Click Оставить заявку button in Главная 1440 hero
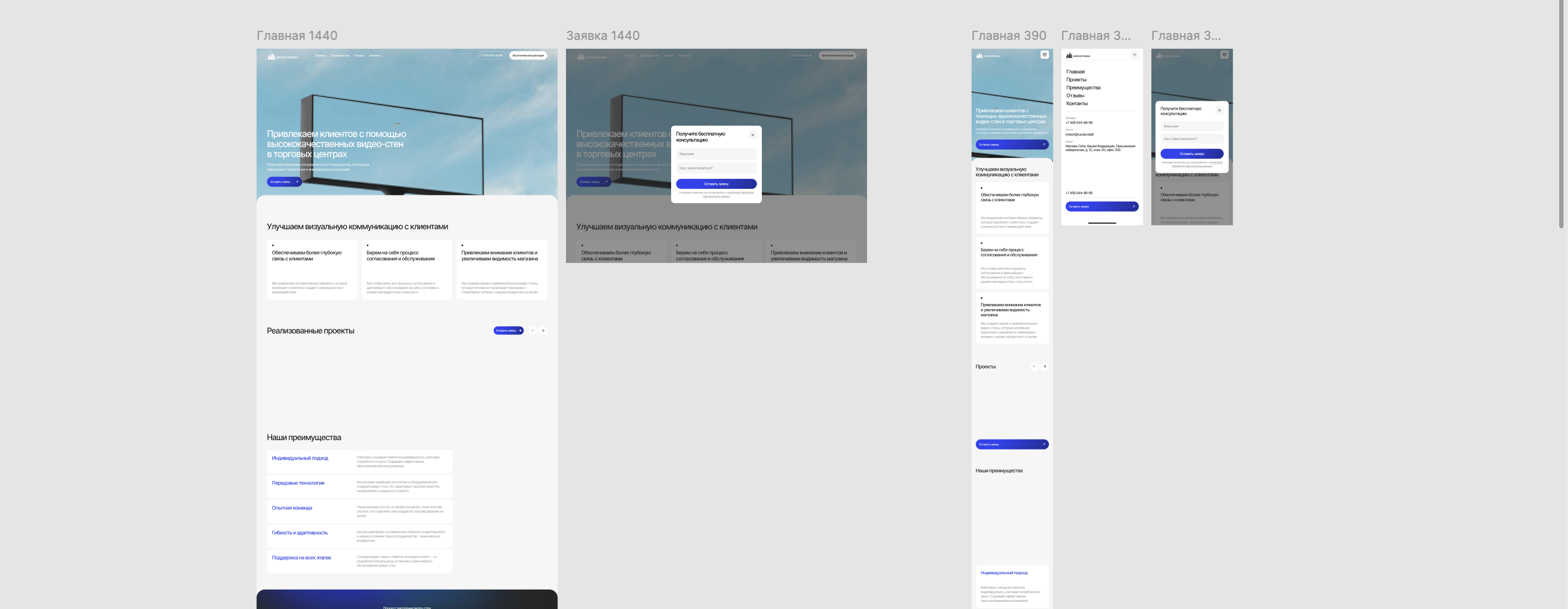The image size is (1568, 609). coord(284,182)
